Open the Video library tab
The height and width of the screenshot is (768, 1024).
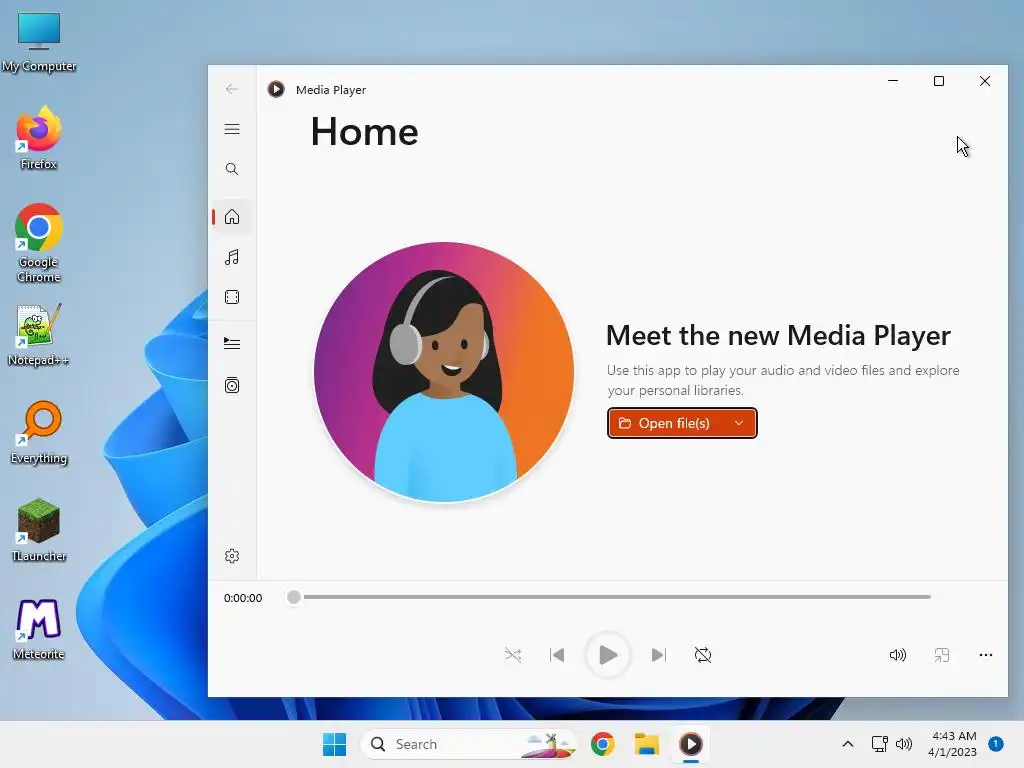coord(232,297)
